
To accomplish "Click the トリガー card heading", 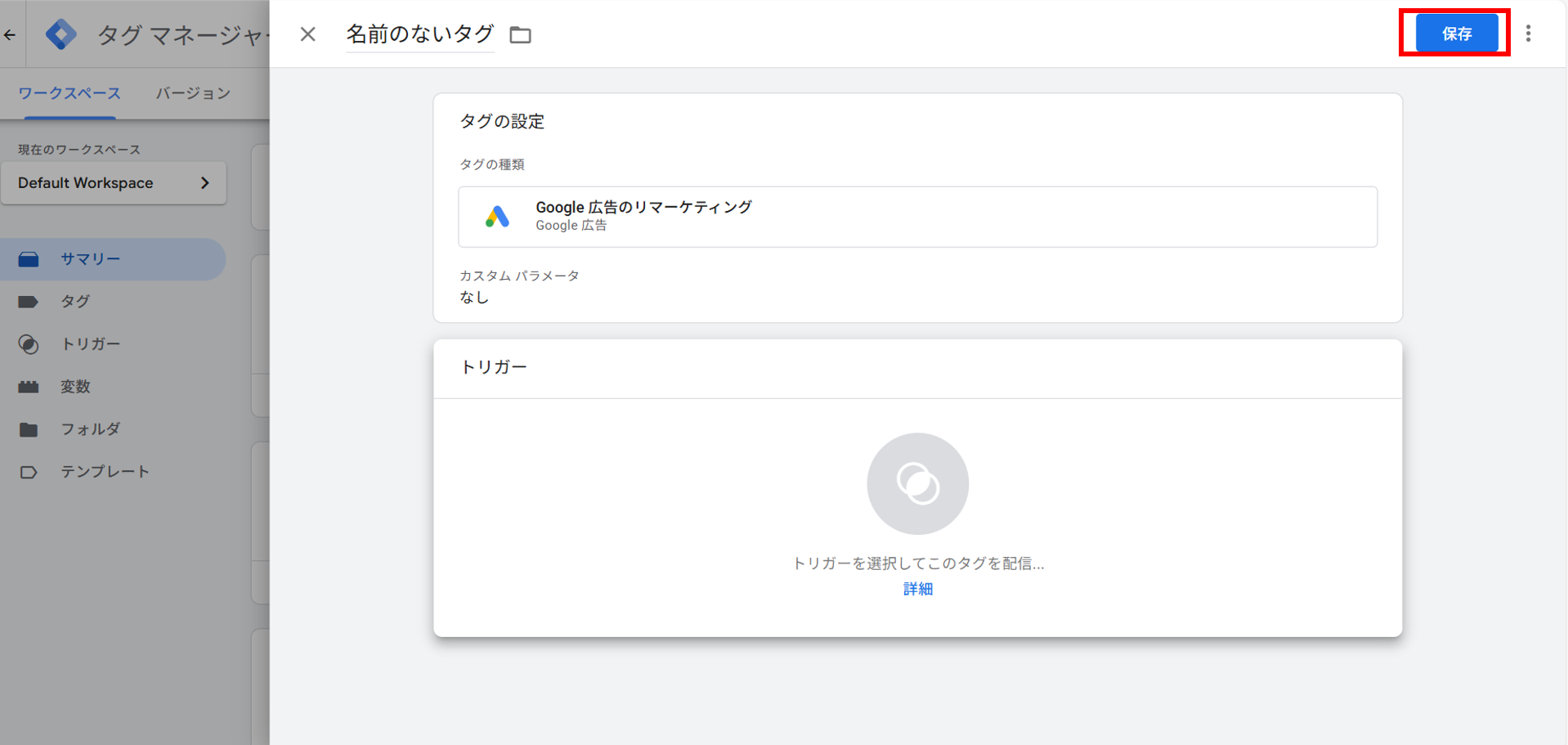I will (494, 366).
